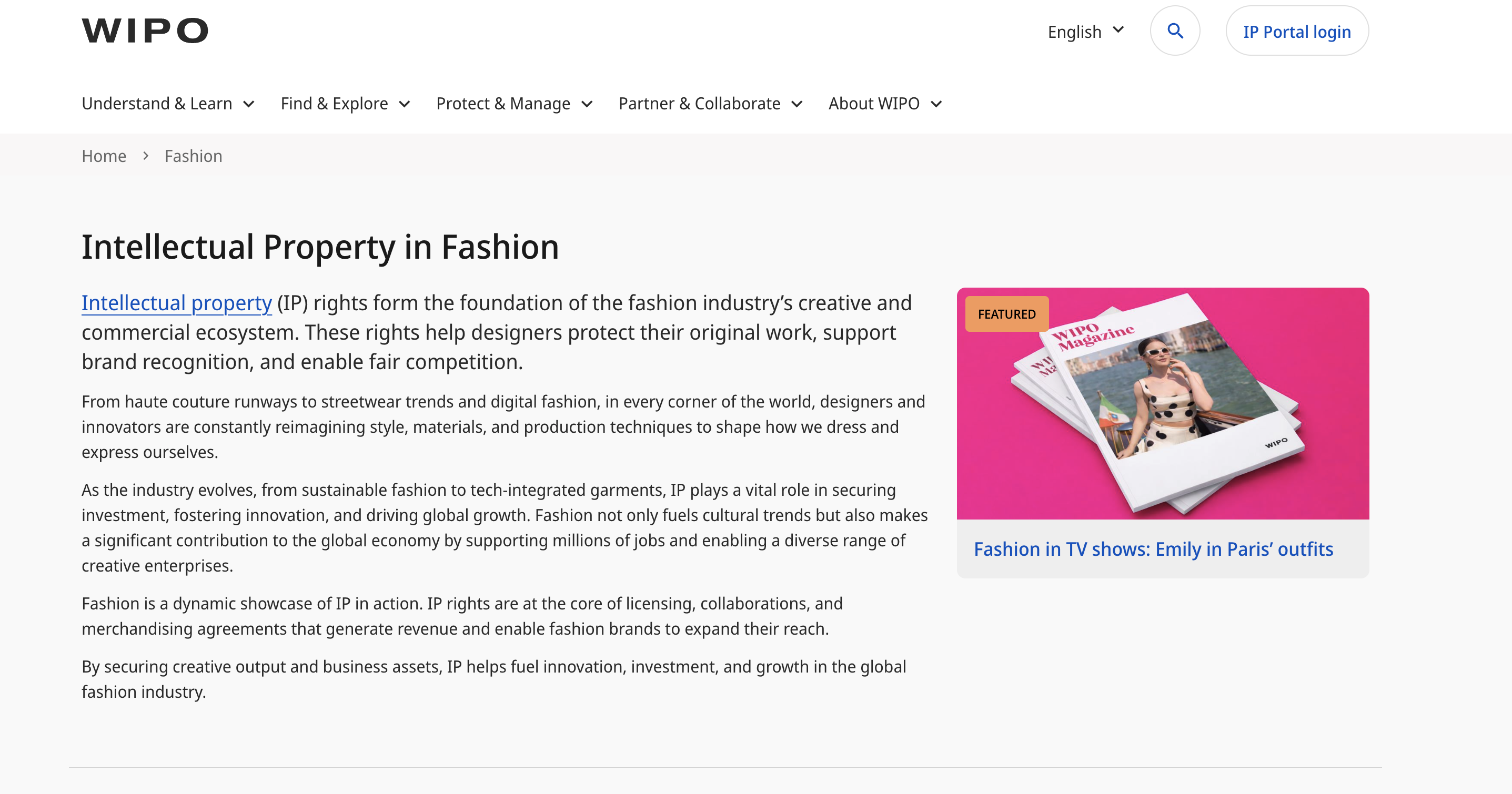
Task: Open Fashion in TV shows article link
Action: [1153, 549]
